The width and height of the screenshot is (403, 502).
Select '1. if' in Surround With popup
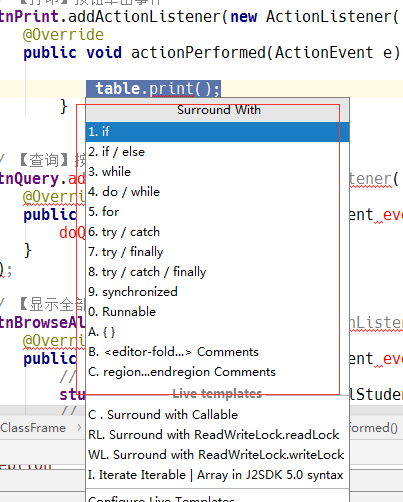point(217,132)
